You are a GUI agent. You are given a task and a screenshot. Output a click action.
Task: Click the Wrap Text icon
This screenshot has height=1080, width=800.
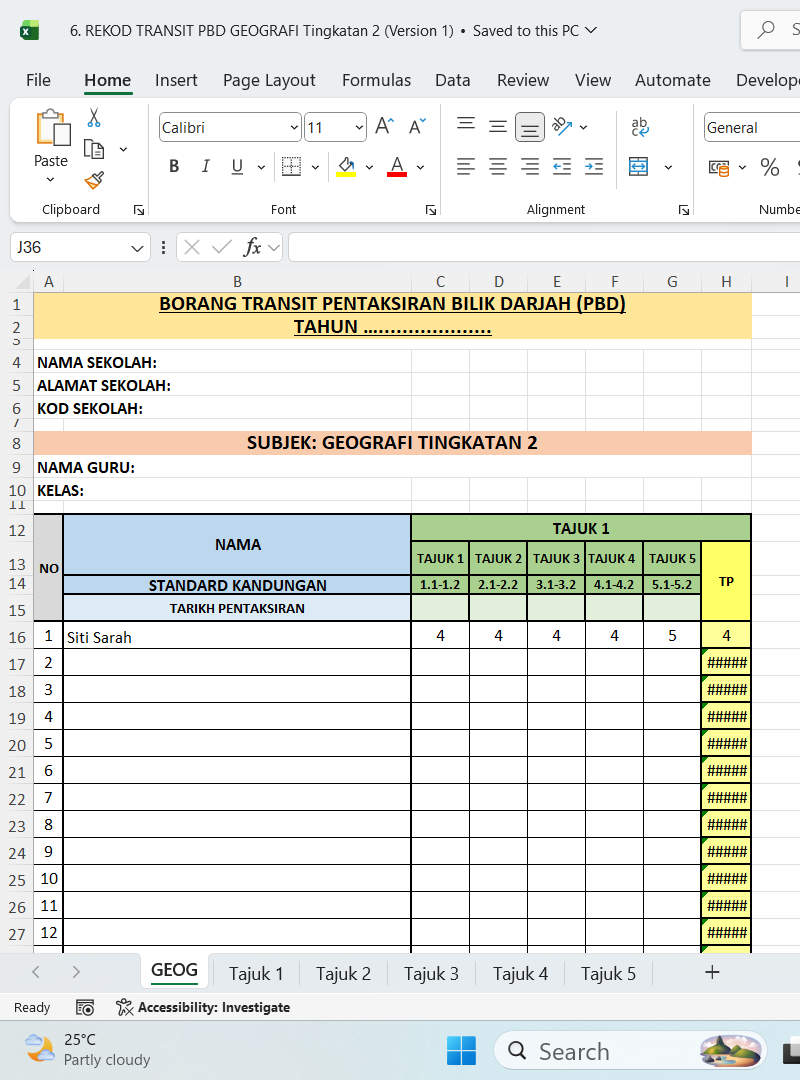coord(640,127)
